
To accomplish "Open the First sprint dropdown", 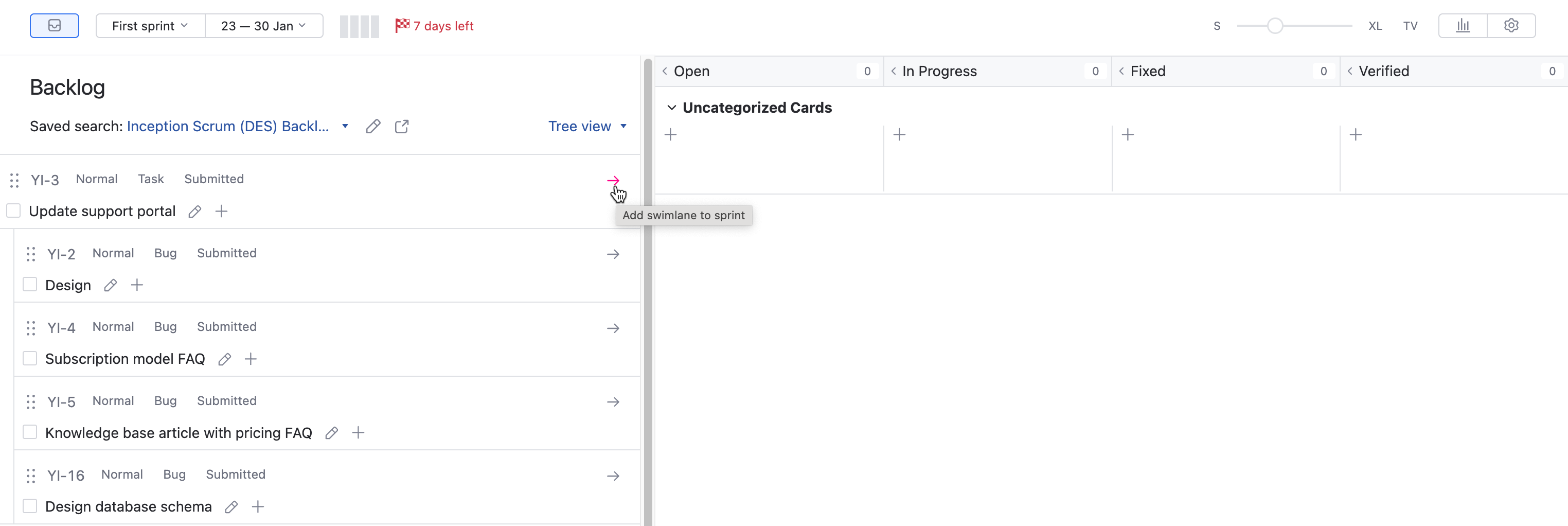I will coord(150,26).
